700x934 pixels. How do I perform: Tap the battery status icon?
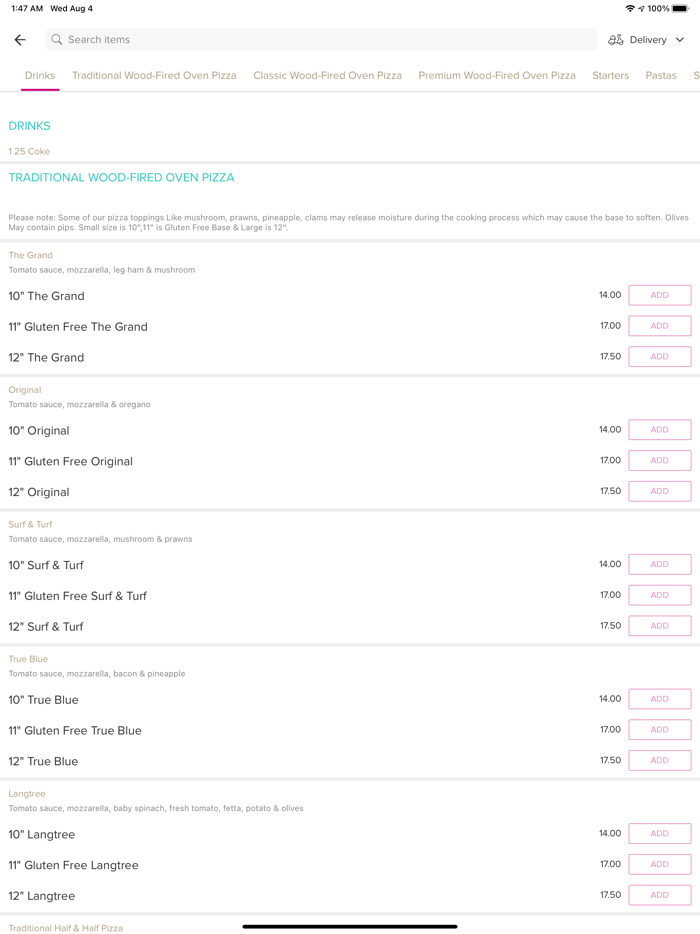click(x=680, y=9)
